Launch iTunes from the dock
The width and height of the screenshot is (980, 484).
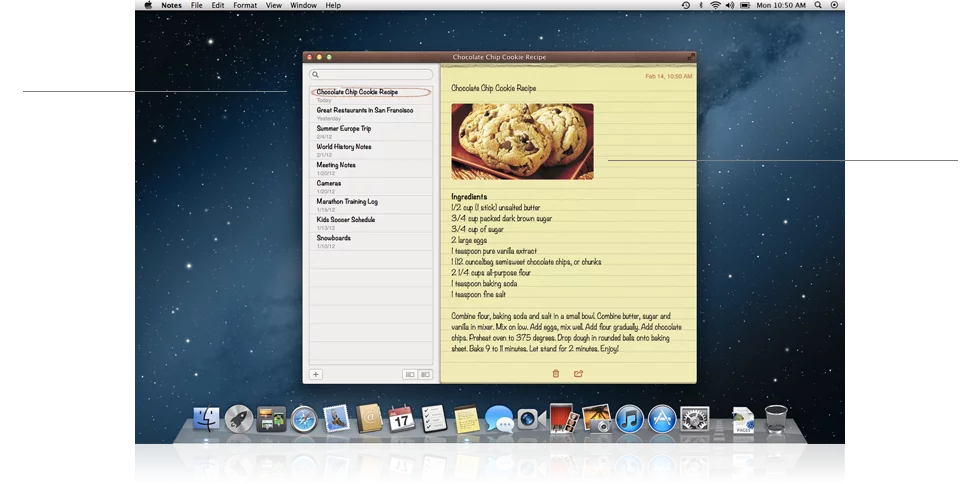[x=629, y=419]
